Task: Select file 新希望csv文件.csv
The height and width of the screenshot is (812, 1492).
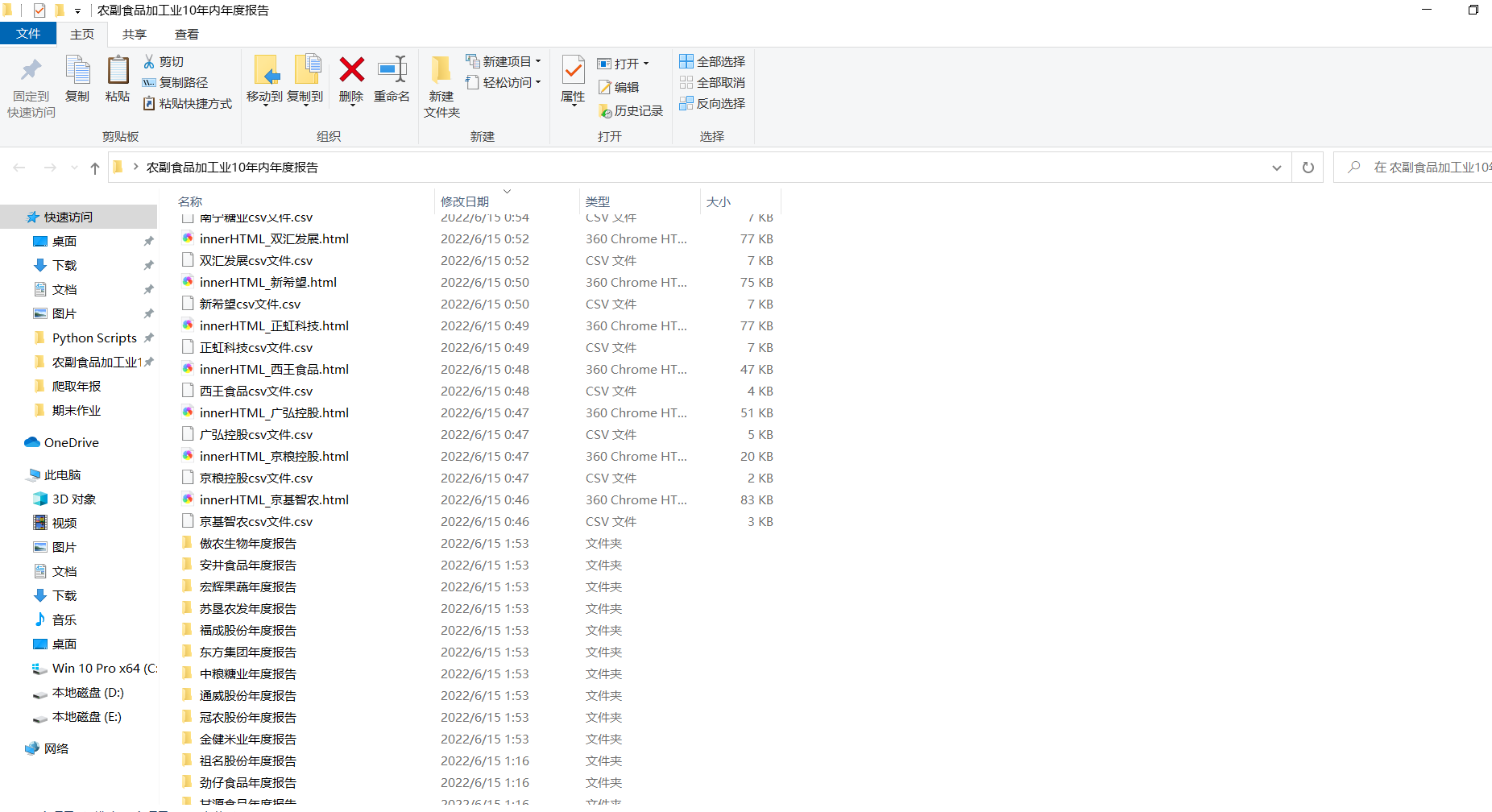Action: click(250, 304)
